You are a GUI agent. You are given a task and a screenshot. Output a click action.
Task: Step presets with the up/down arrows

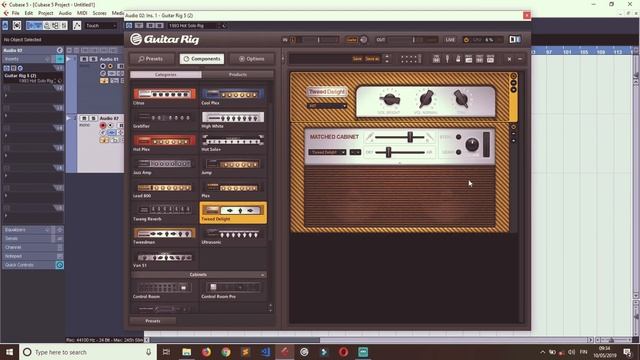click(x=387, y=59)
